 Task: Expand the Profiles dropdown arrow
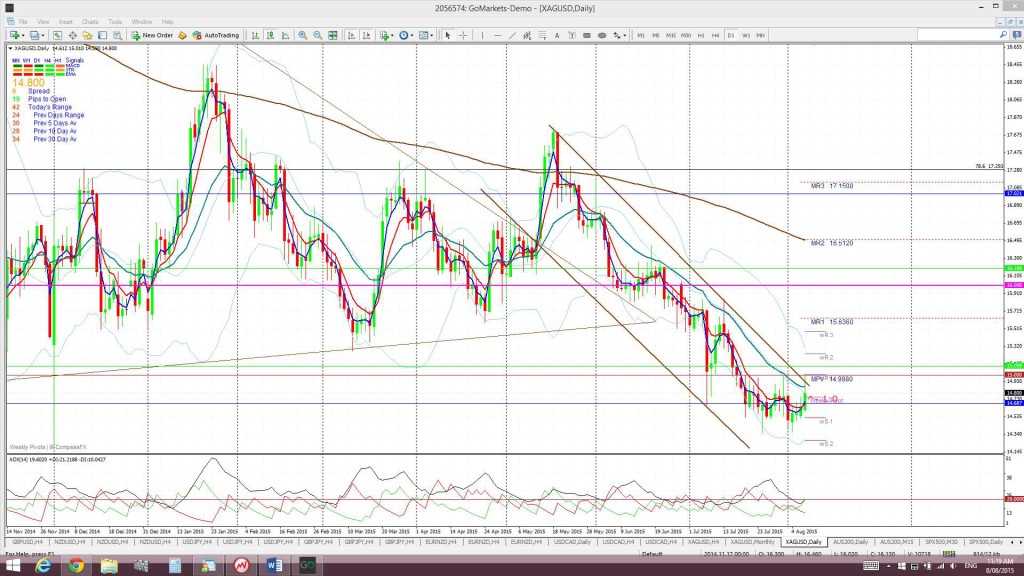pos(43,35)
